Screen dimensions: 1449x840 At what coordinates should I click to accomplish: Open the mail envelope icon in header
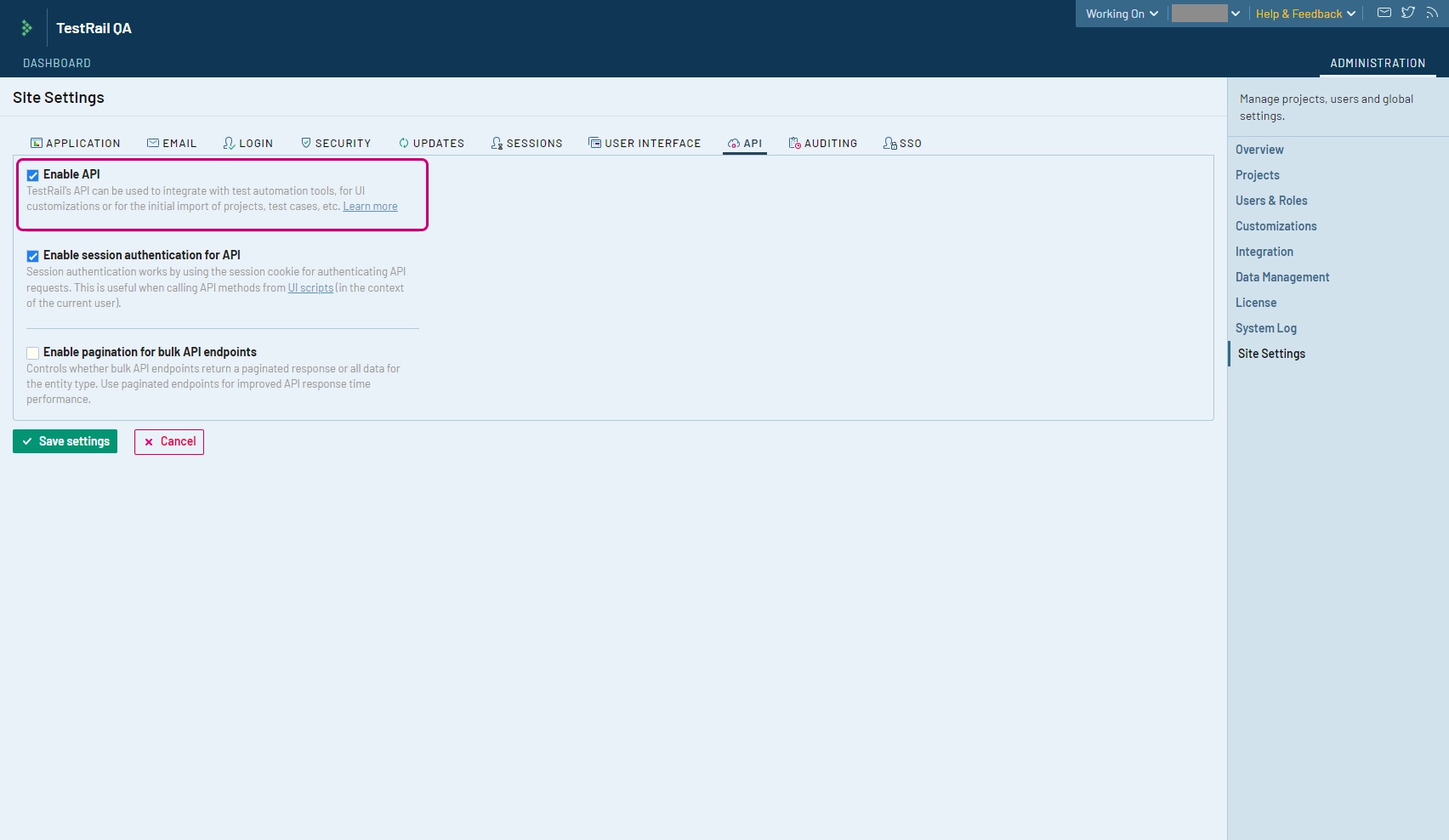(1384, 13)
